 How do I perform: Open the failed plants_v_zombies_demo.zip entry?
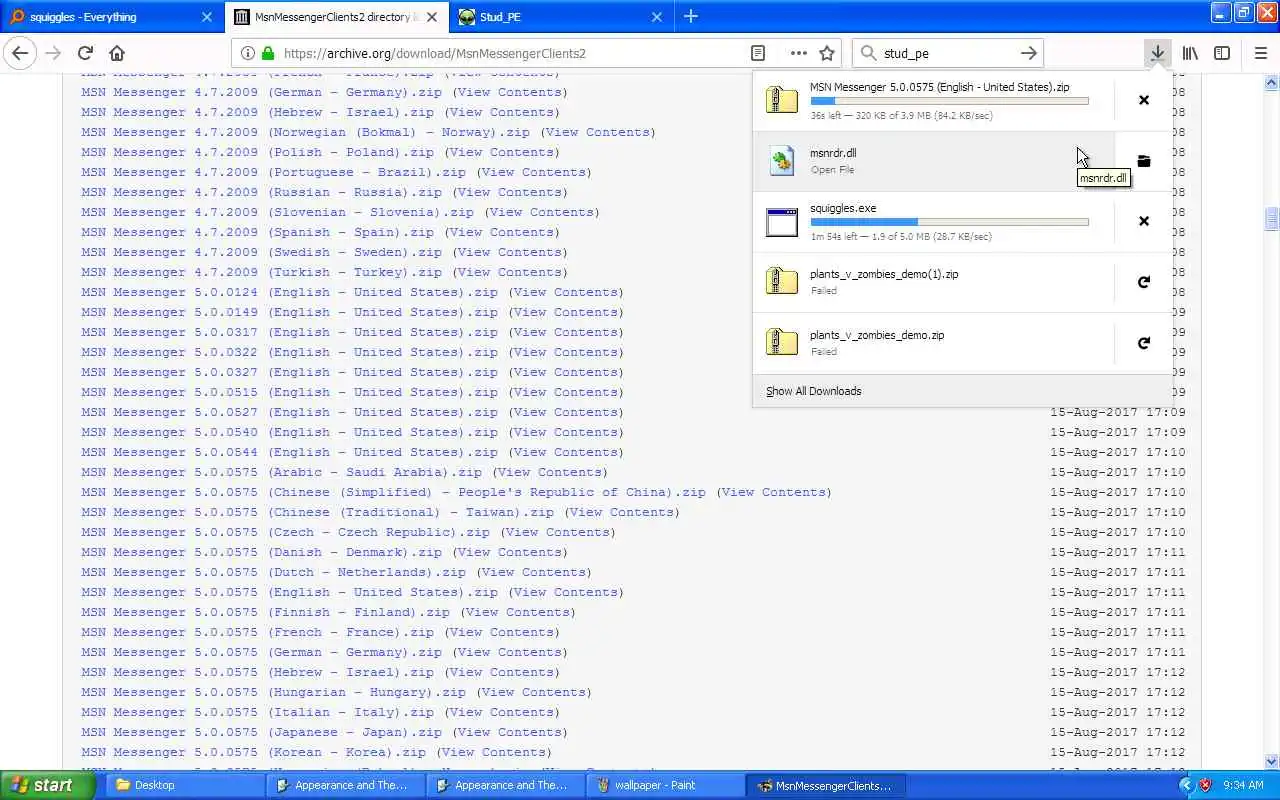coord(933,343)
